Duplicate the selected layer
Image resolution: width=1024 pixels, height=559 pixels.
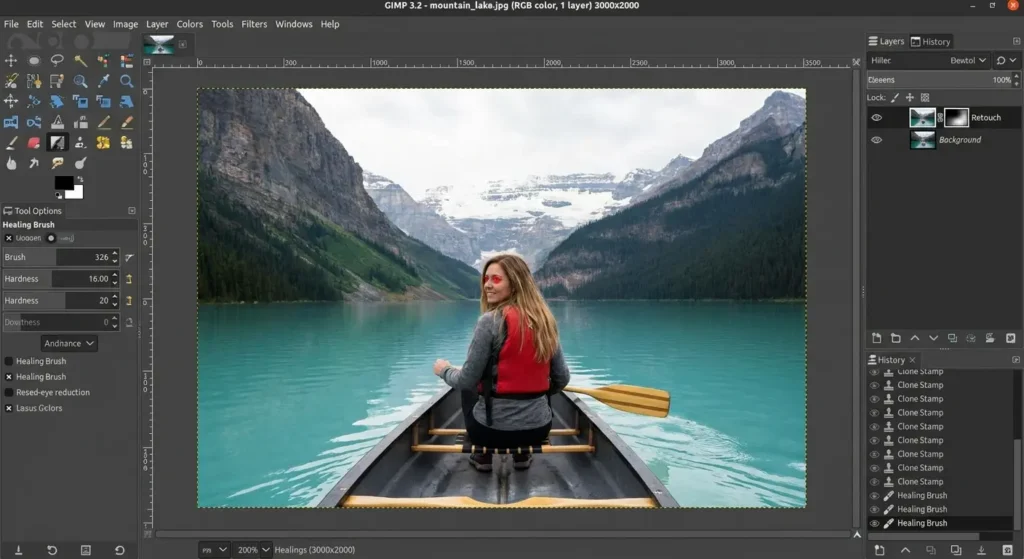click(952, 338)
